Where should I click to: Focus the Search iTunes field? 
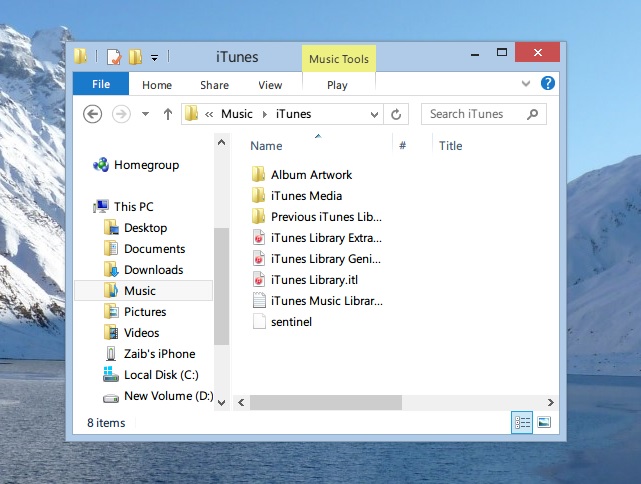(484, 114)
